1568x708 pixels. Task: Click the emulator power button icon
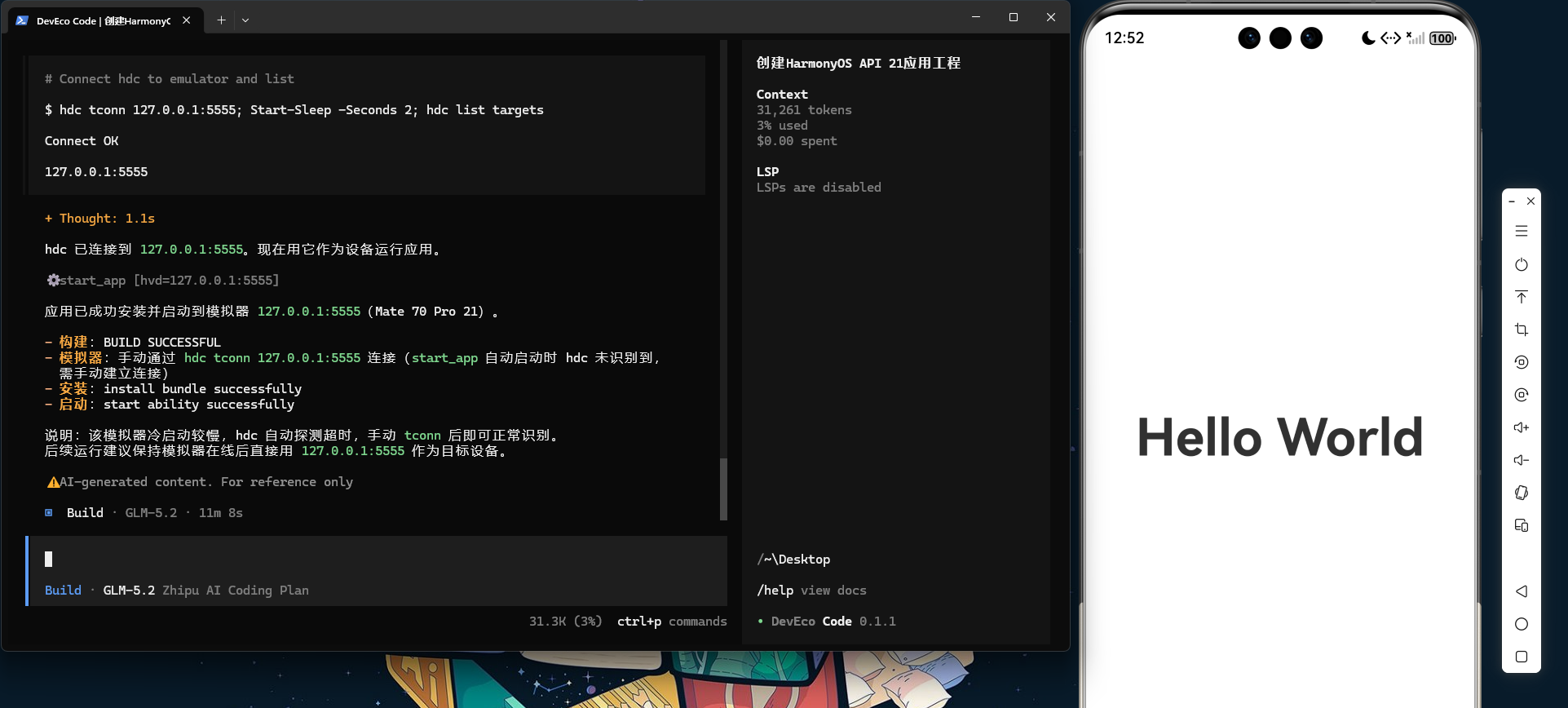coord(1522,264)
